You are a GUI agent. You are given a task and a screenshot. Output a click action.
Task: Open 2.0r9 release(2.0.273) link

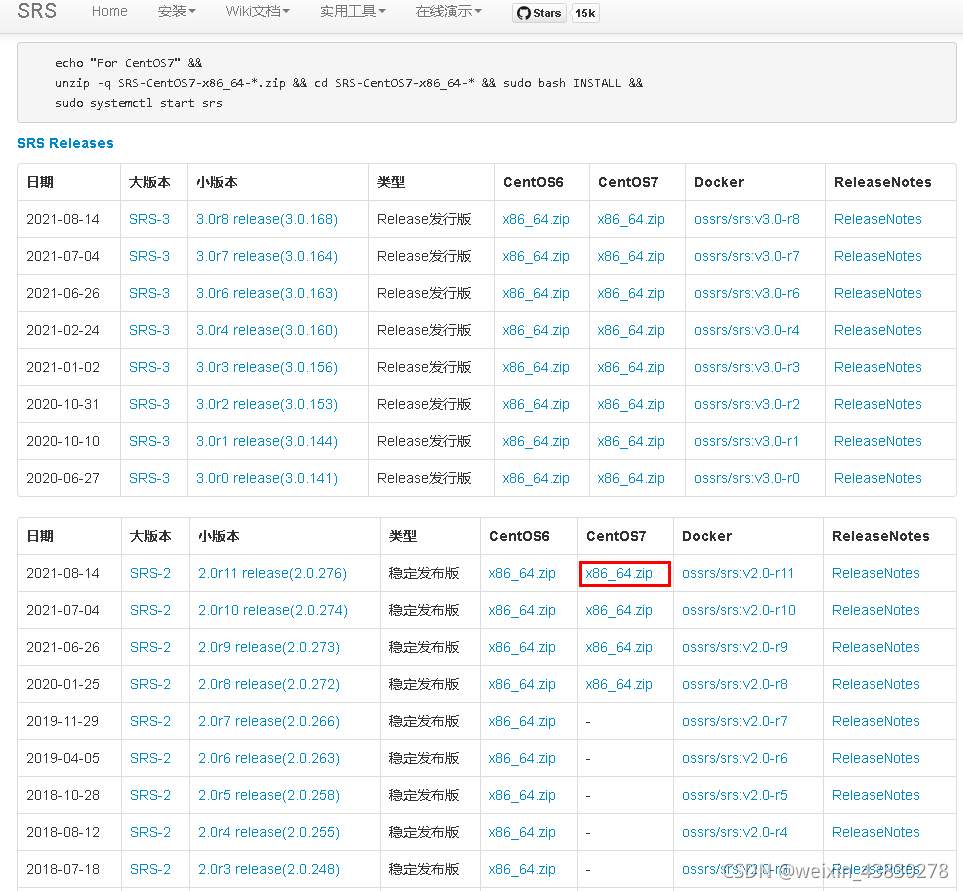click(268, 647)
